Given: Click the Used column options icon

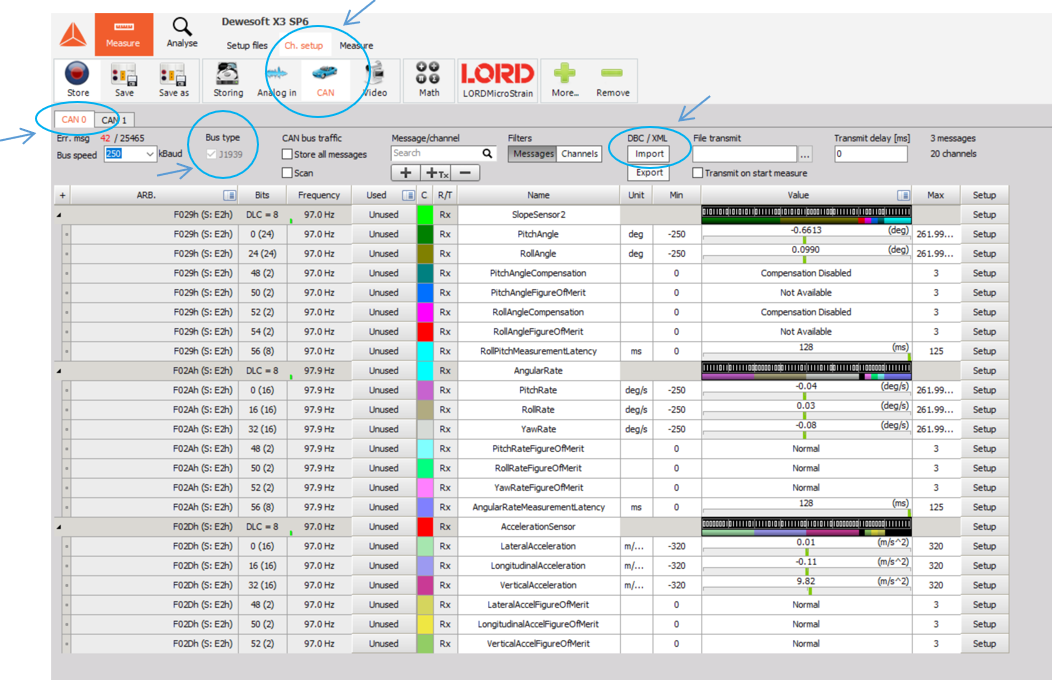Looking at the screenshot, I should coord(408,195).
